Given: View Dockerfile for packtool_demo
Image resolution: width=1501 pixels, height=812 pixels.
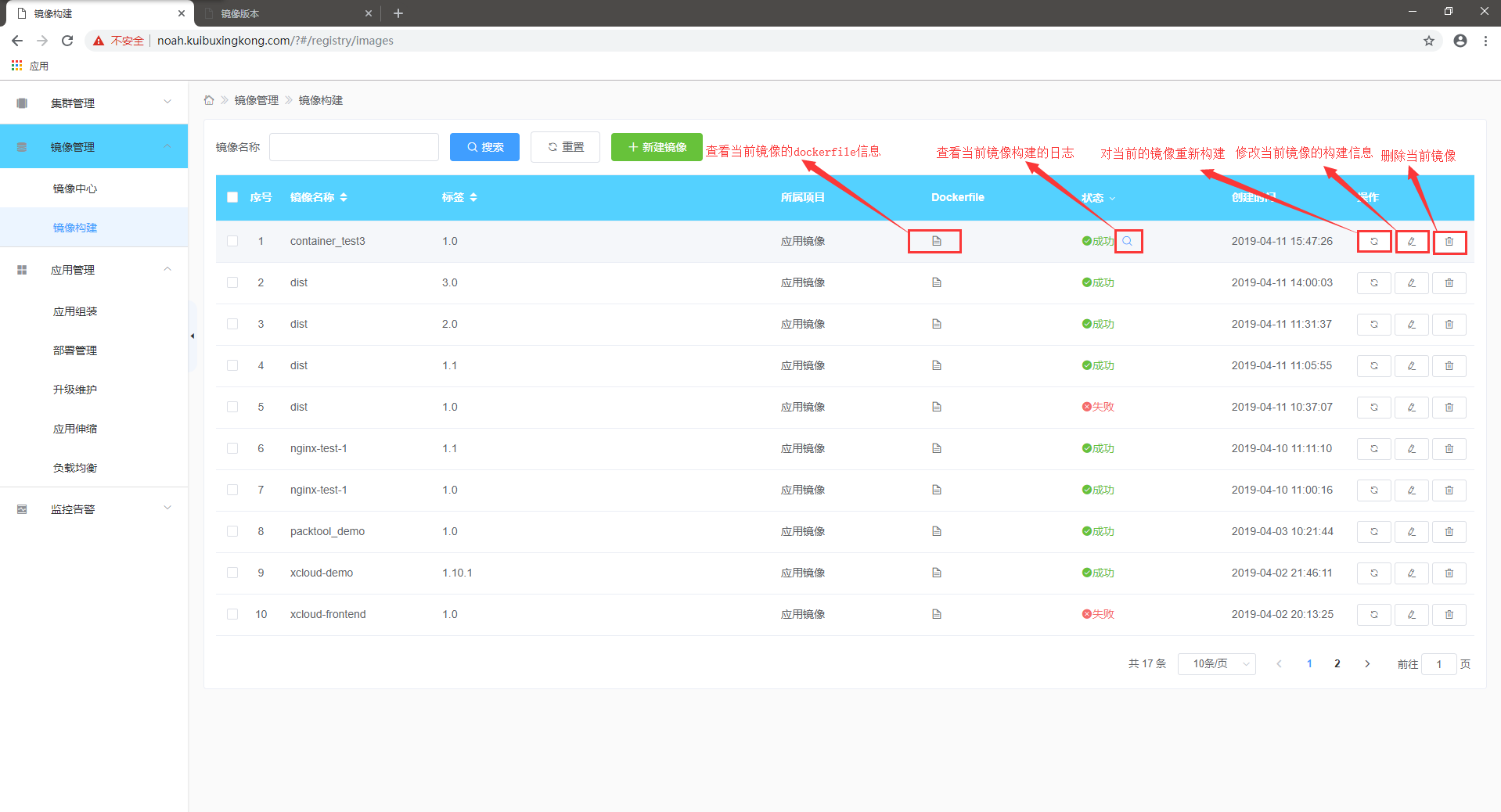Looking at the screenshot, I should click(936, 531).
